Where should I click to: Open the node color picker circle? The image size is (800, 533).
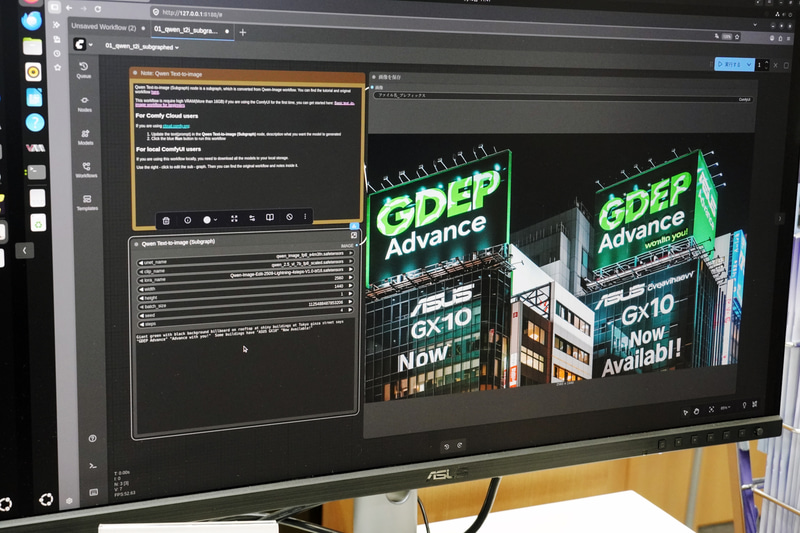(207, 219)
